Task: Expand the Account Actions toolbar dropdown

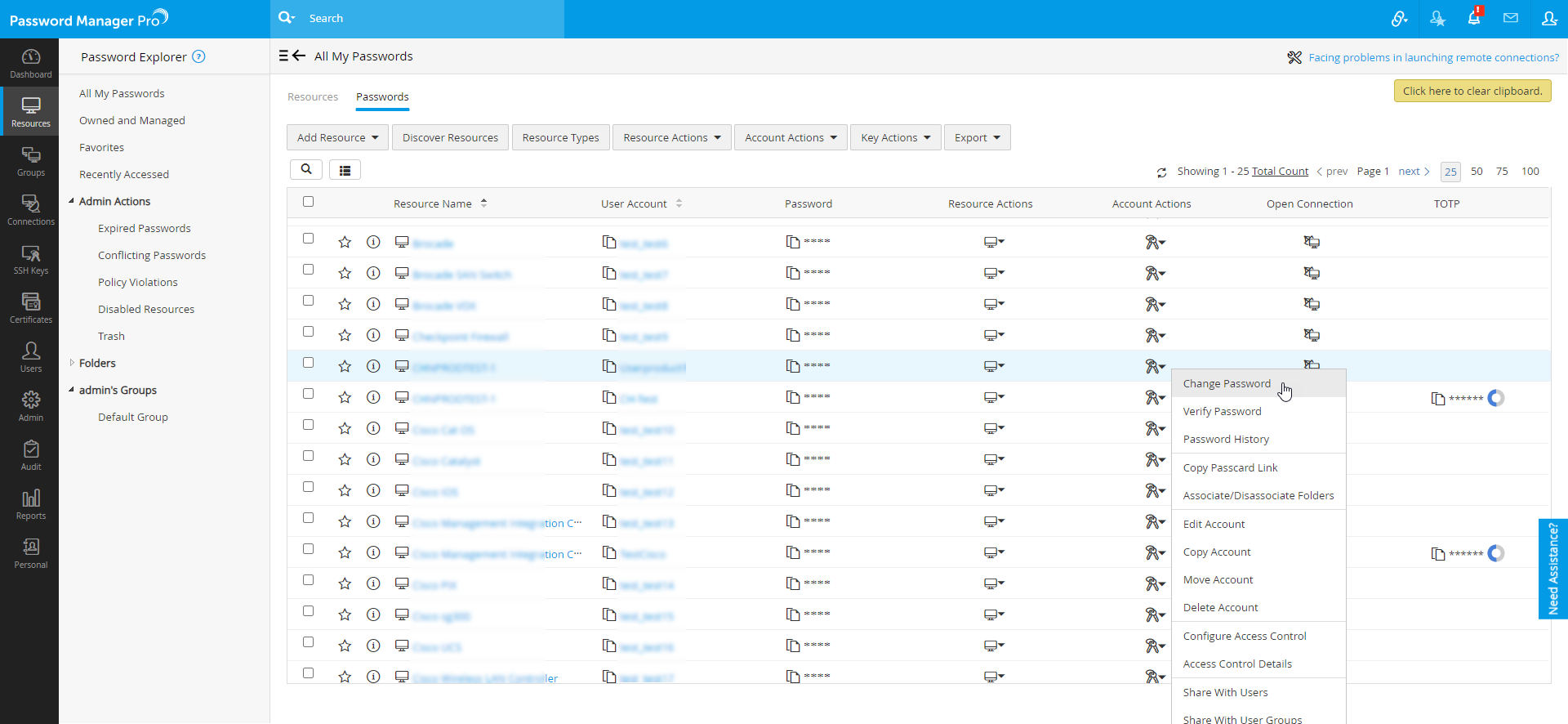Action: click(x=790, y=137)
